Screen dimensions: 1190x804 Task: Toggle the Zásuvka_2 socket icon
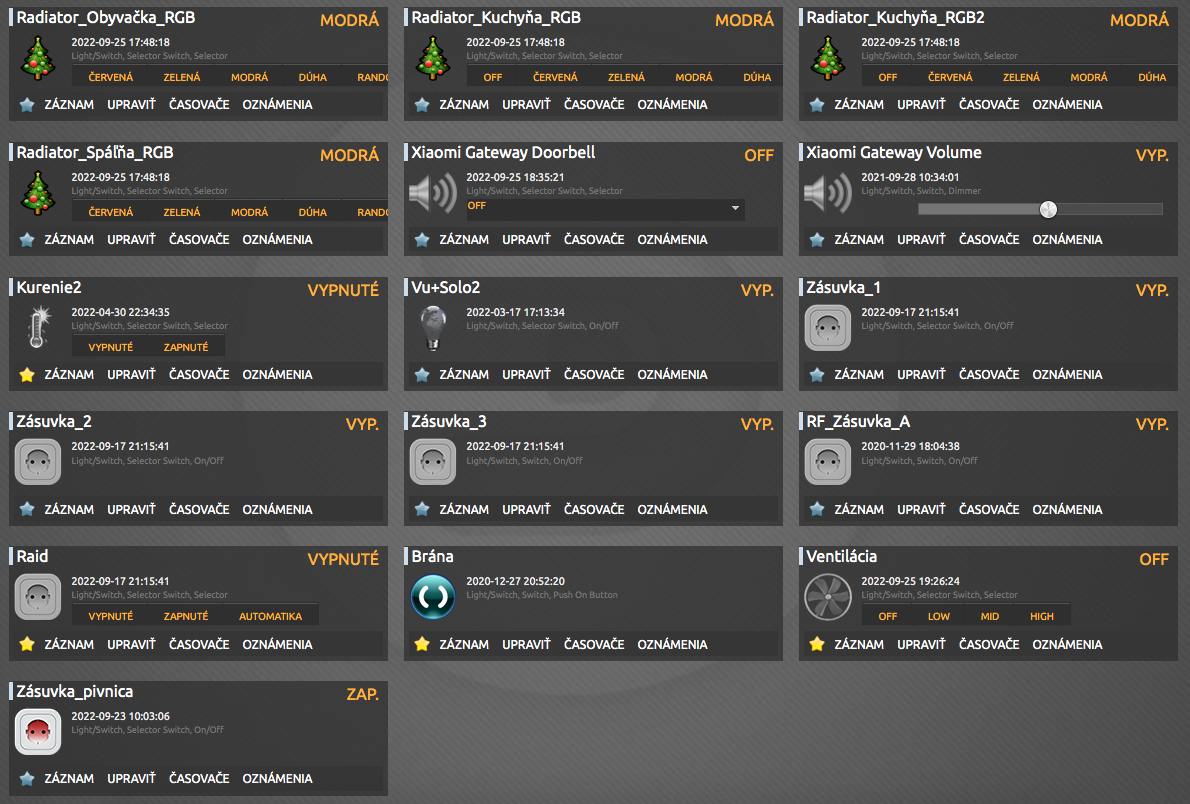click(38, 462)
